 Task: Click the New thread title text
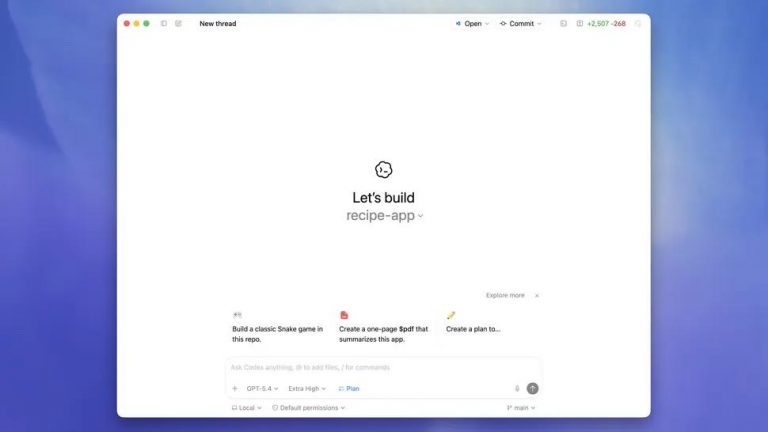point(217,24)
